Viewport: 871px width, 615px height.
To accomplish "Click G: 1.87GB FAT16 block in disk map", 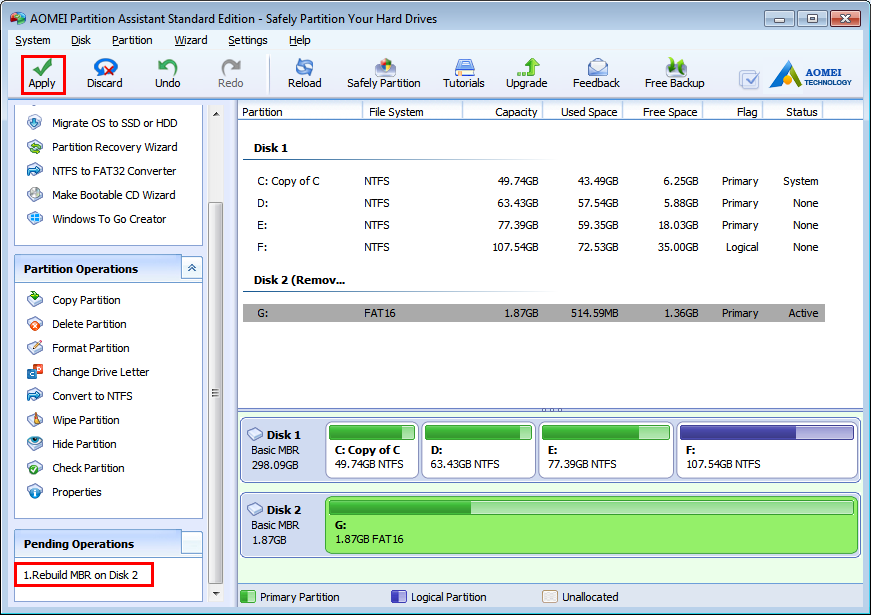I will click(592, 525).
